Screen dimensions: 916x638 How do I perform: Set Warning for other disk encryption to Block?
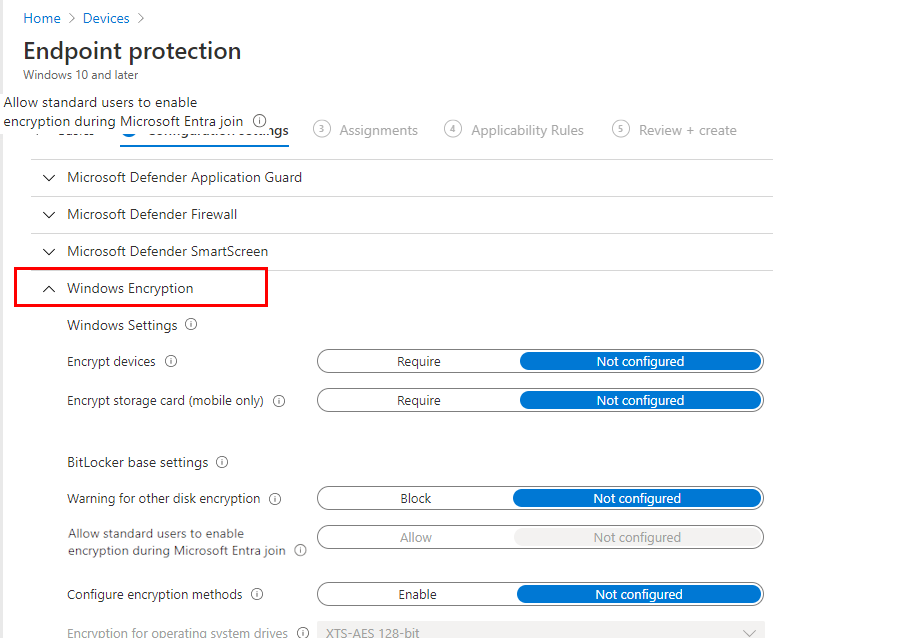click(415, 499)
